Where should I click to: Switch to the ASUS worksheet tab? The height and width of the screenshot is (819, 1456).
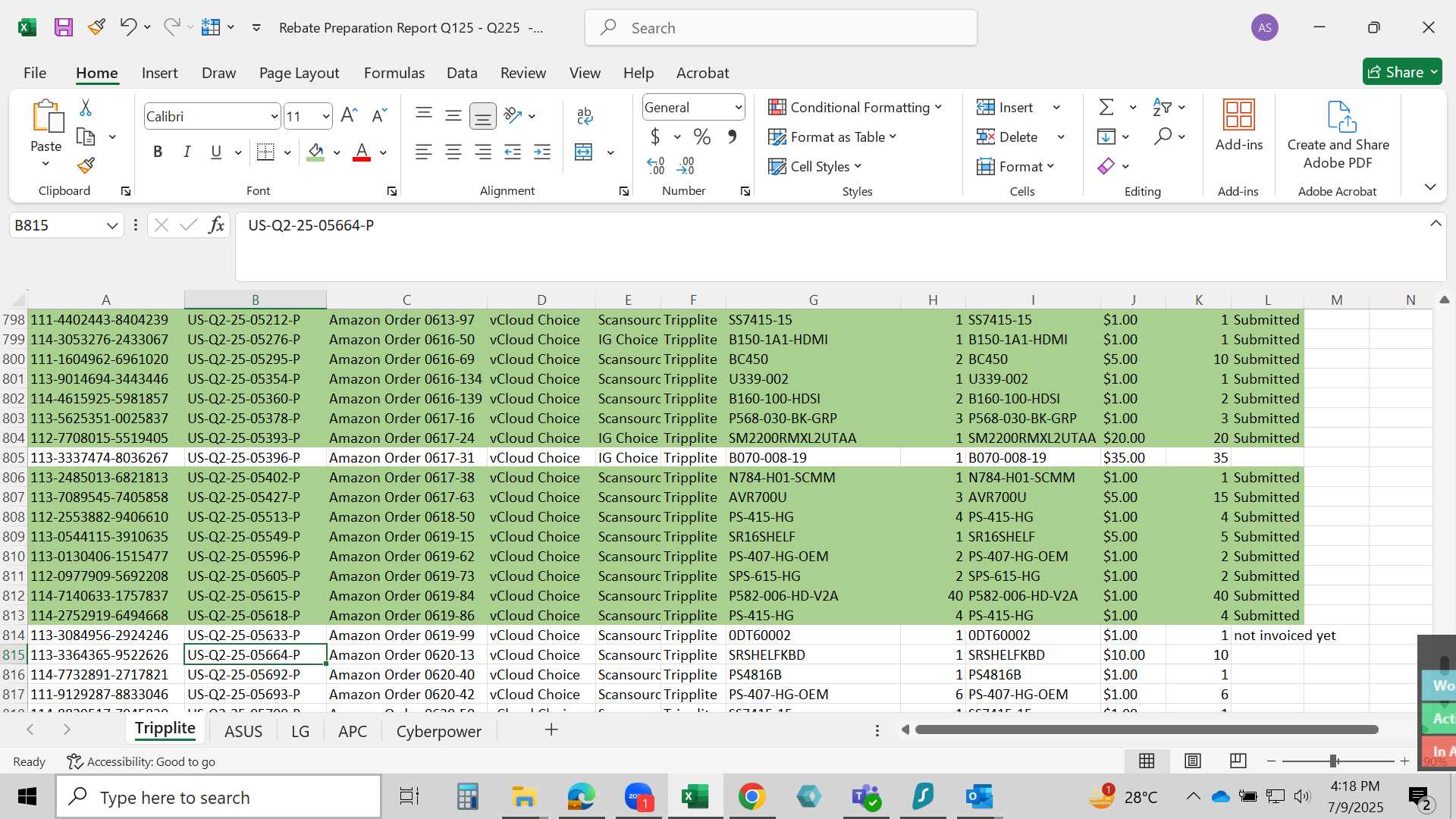pyautogui.click(x=243, y=731)
